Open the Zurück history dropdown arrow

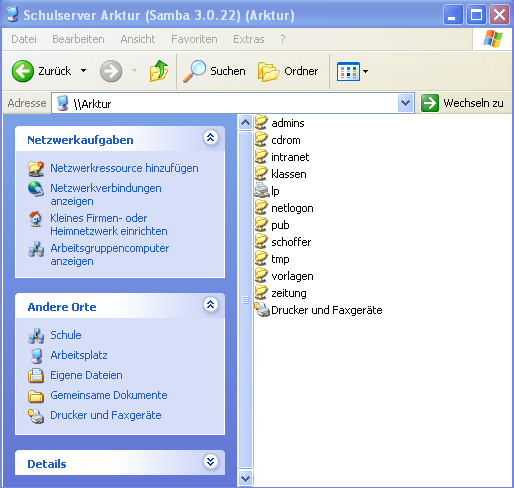coord(84,71)
